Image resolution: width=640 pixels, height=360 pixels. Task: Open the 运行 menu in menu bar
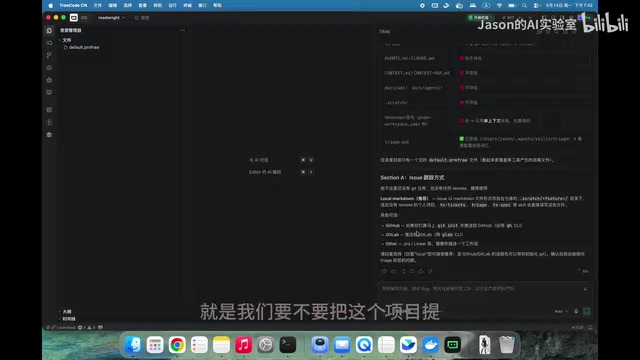pyautogui.click(x=173, y=5)
